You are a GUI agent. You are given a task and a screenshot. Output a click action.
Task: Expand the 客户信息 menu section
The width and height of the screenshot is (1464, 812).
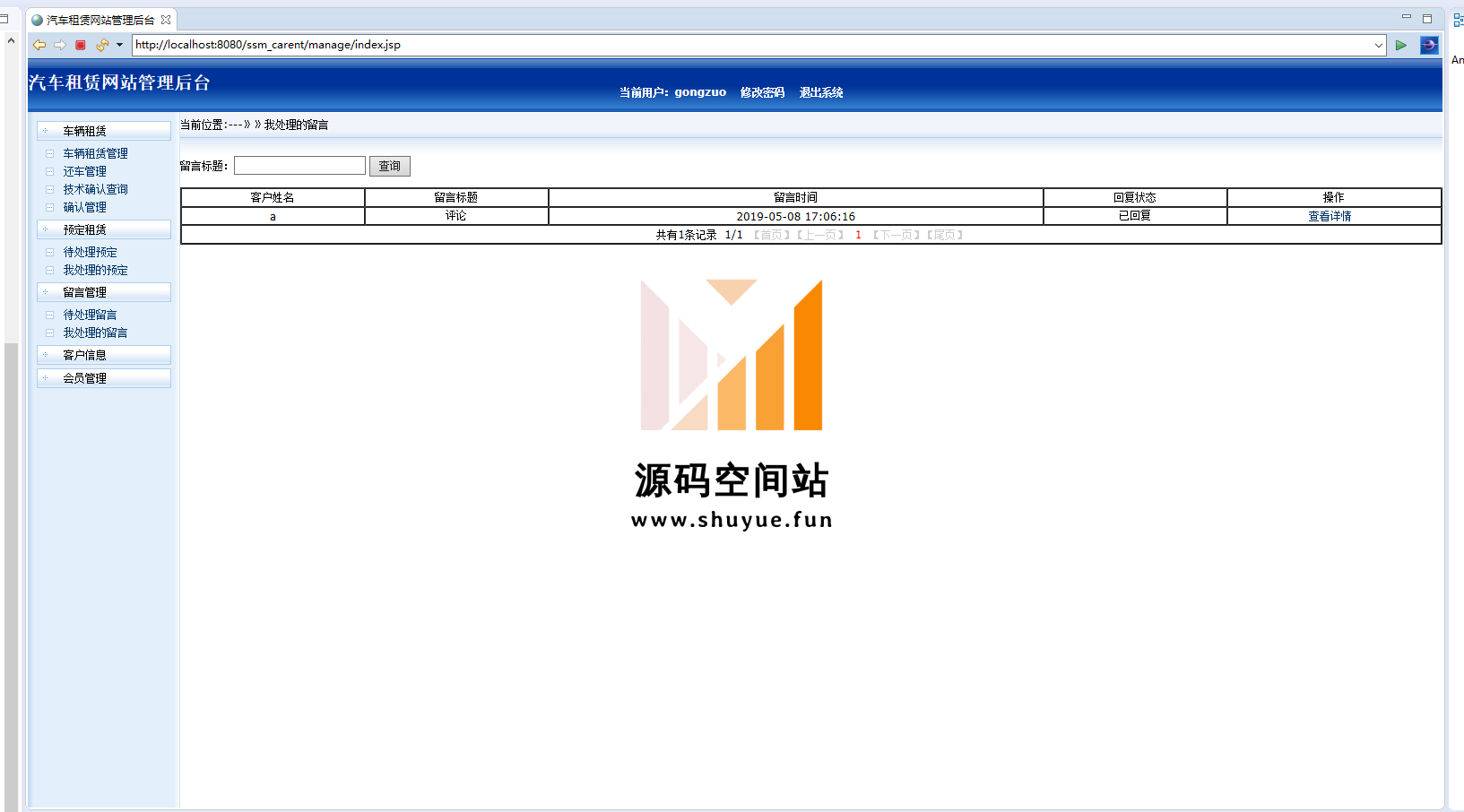tap(104, 355)
